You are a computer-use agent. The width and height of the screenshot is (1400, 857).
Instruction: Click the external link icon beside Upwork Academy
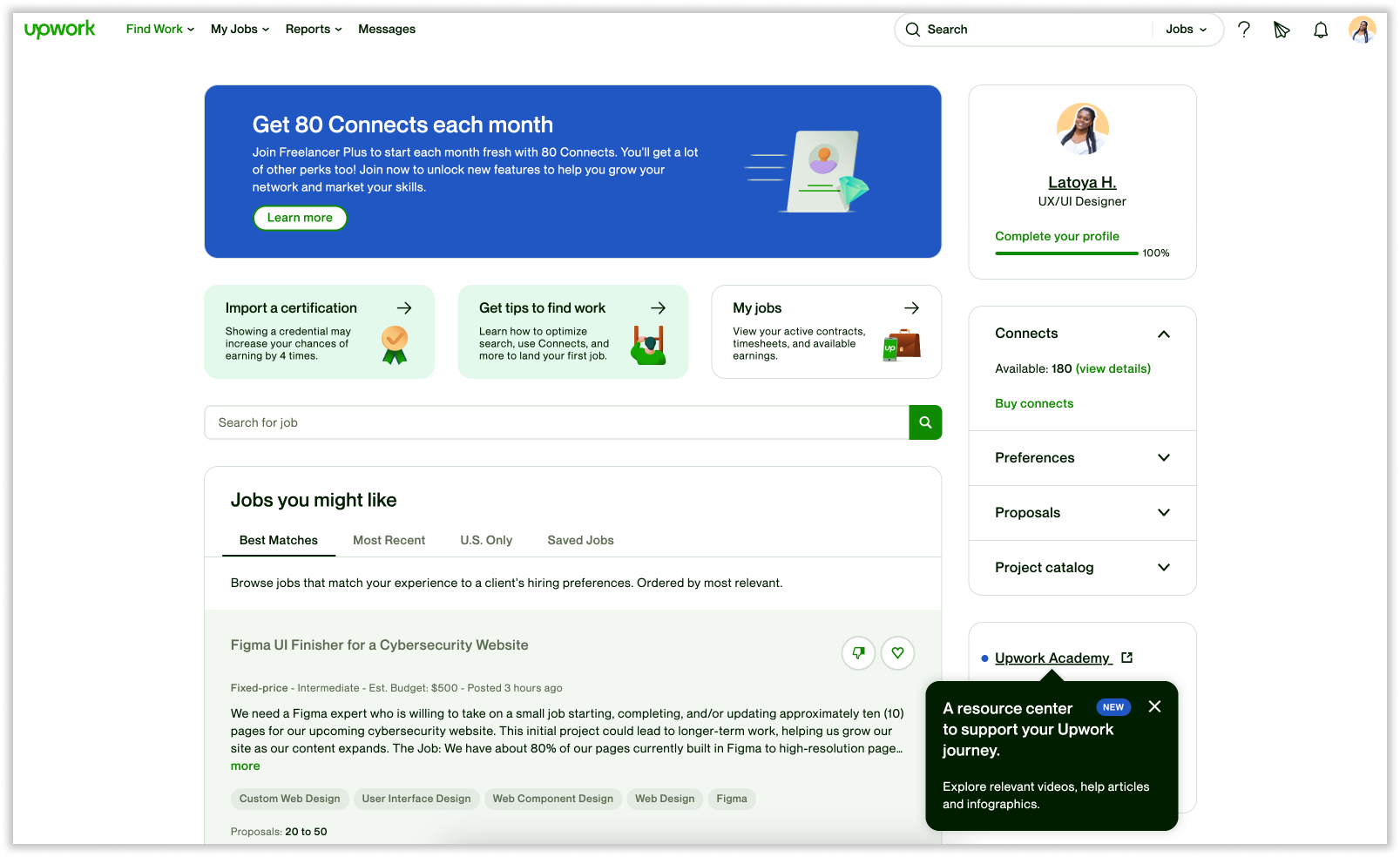coord(1126,658)
